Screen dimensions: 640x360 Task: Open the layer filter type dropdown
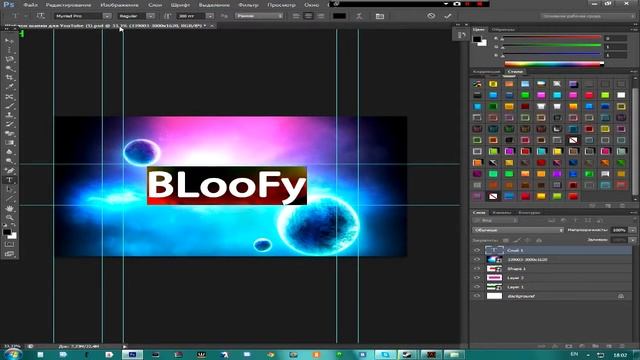pyautogui.click(x=495, y=220)
